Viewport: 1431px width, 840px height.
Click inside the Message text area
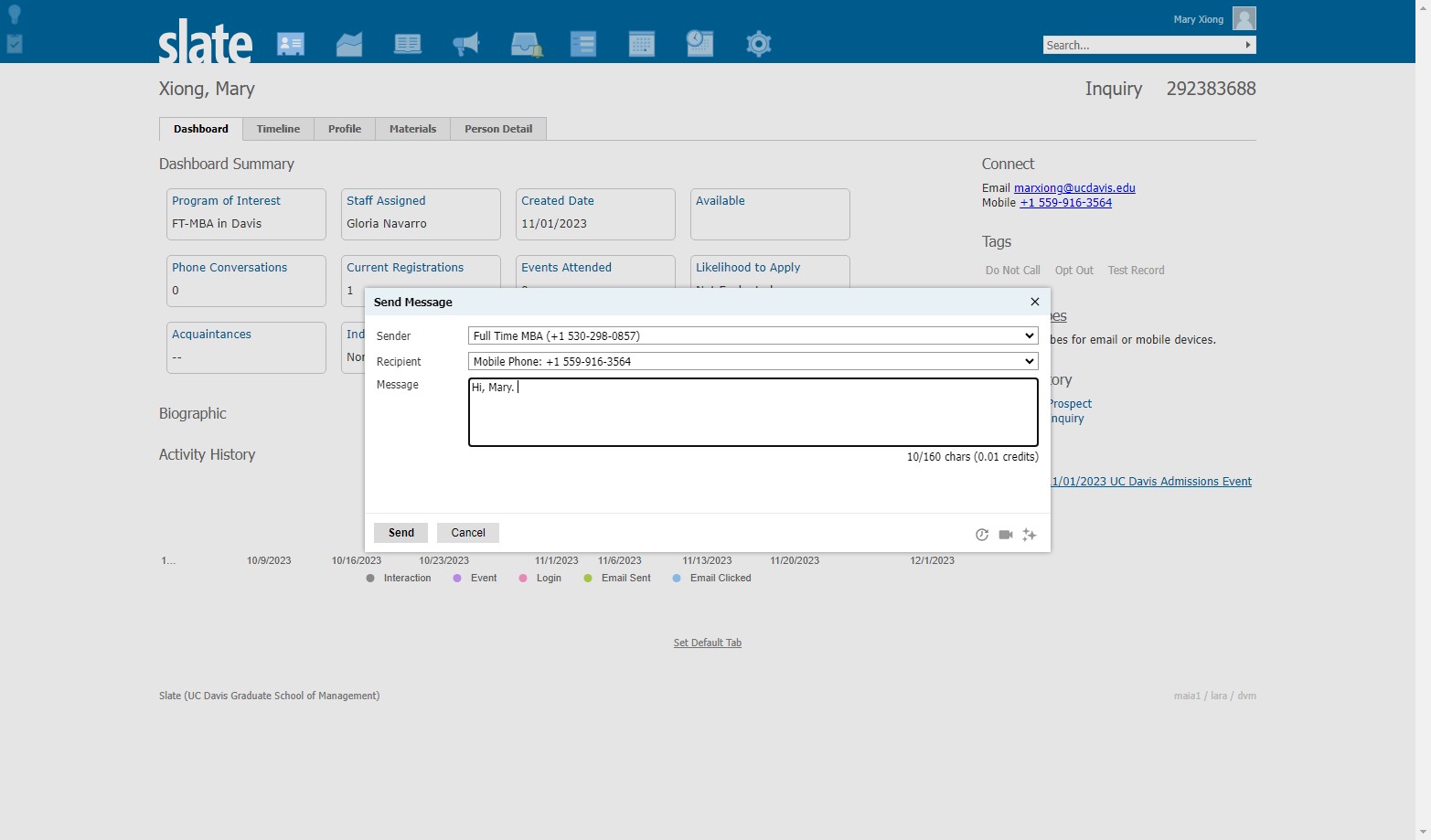point(753,412)
